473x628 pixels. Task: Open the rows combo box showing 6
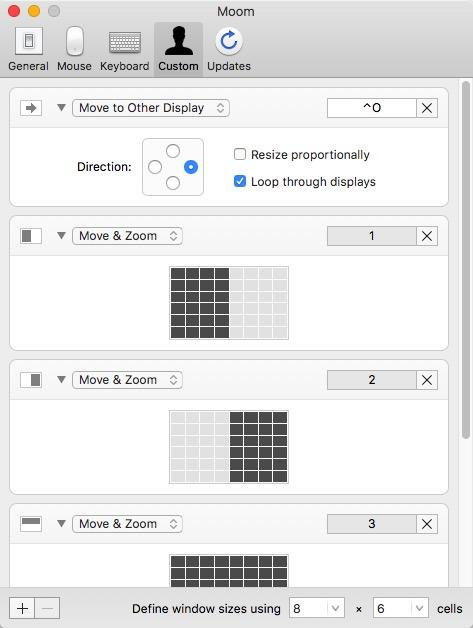(401, 608)
